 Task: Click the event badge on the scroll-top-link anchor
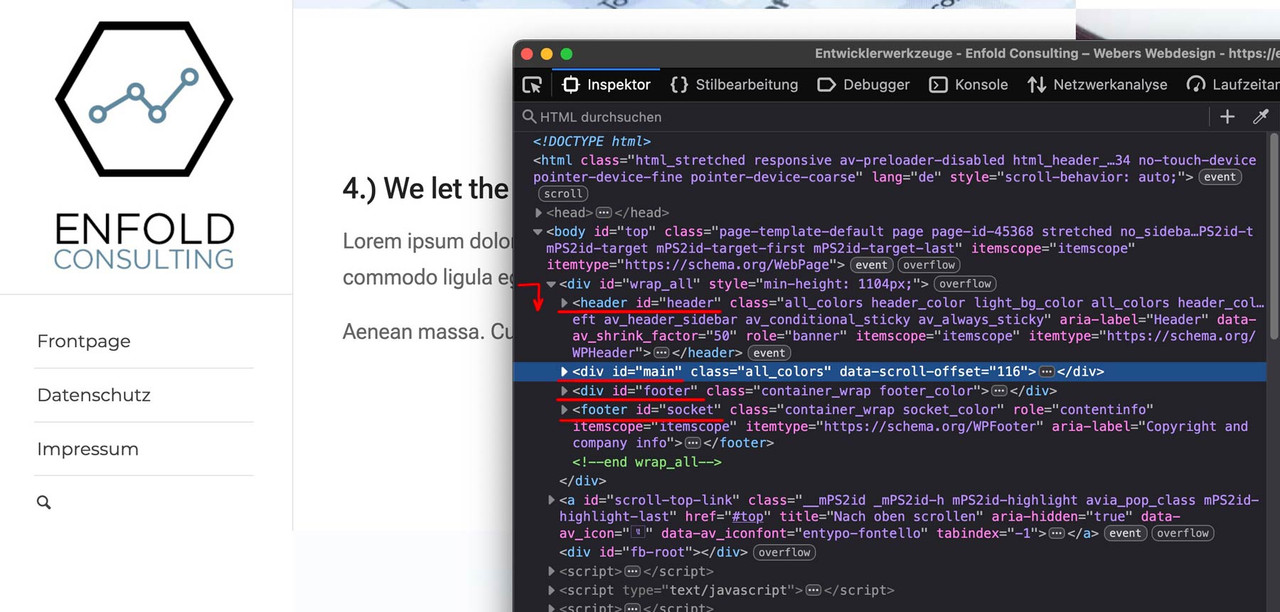click(1125, 533)
